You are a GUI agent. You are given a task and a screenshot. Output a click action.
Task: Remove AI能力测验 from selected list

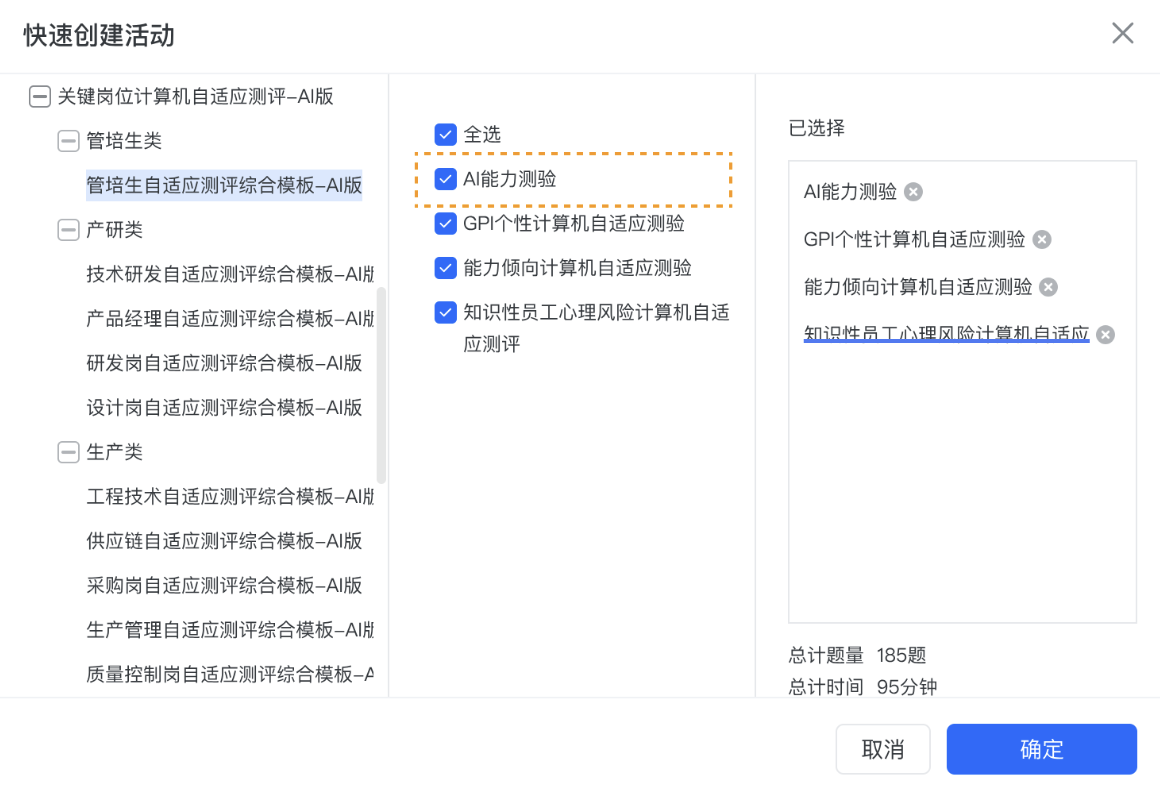point(914,192)
